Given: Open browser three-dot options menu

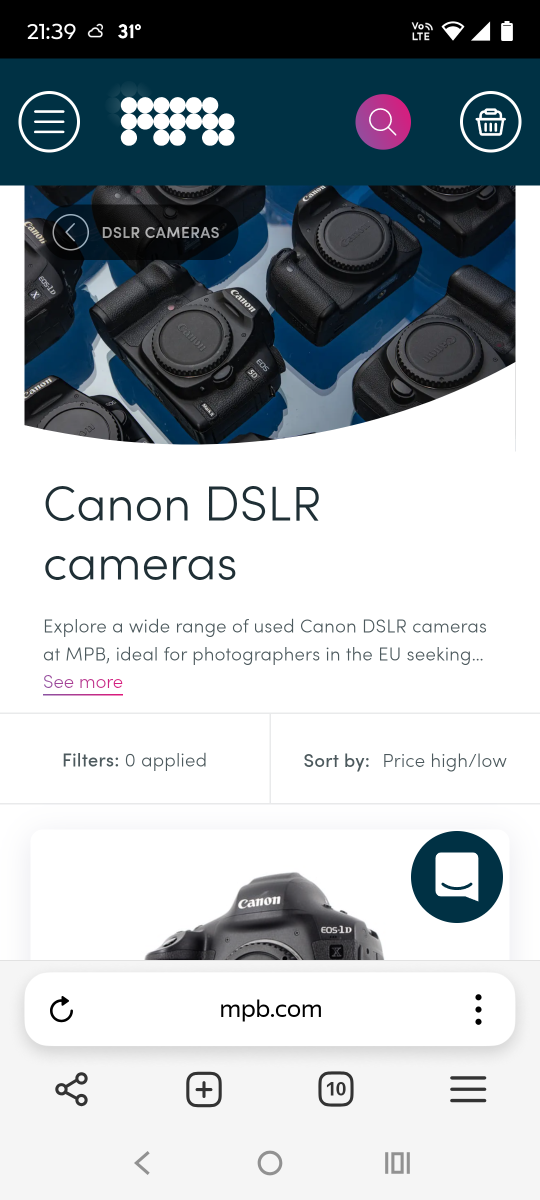Looking at the screenshot, I should (478, 1010).
